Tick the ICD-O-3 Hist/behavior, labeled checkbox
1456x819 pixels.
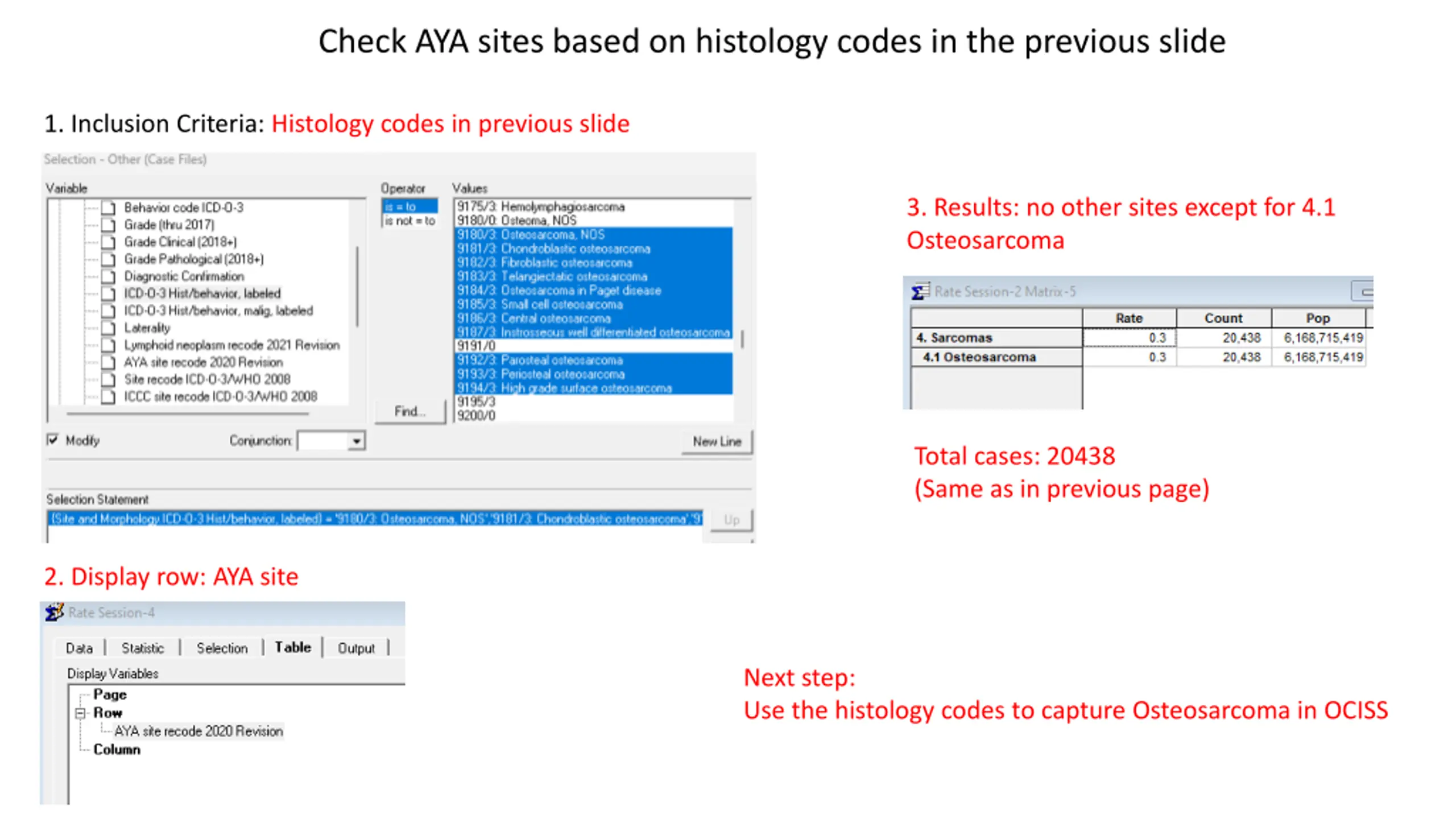coord(109,294)
